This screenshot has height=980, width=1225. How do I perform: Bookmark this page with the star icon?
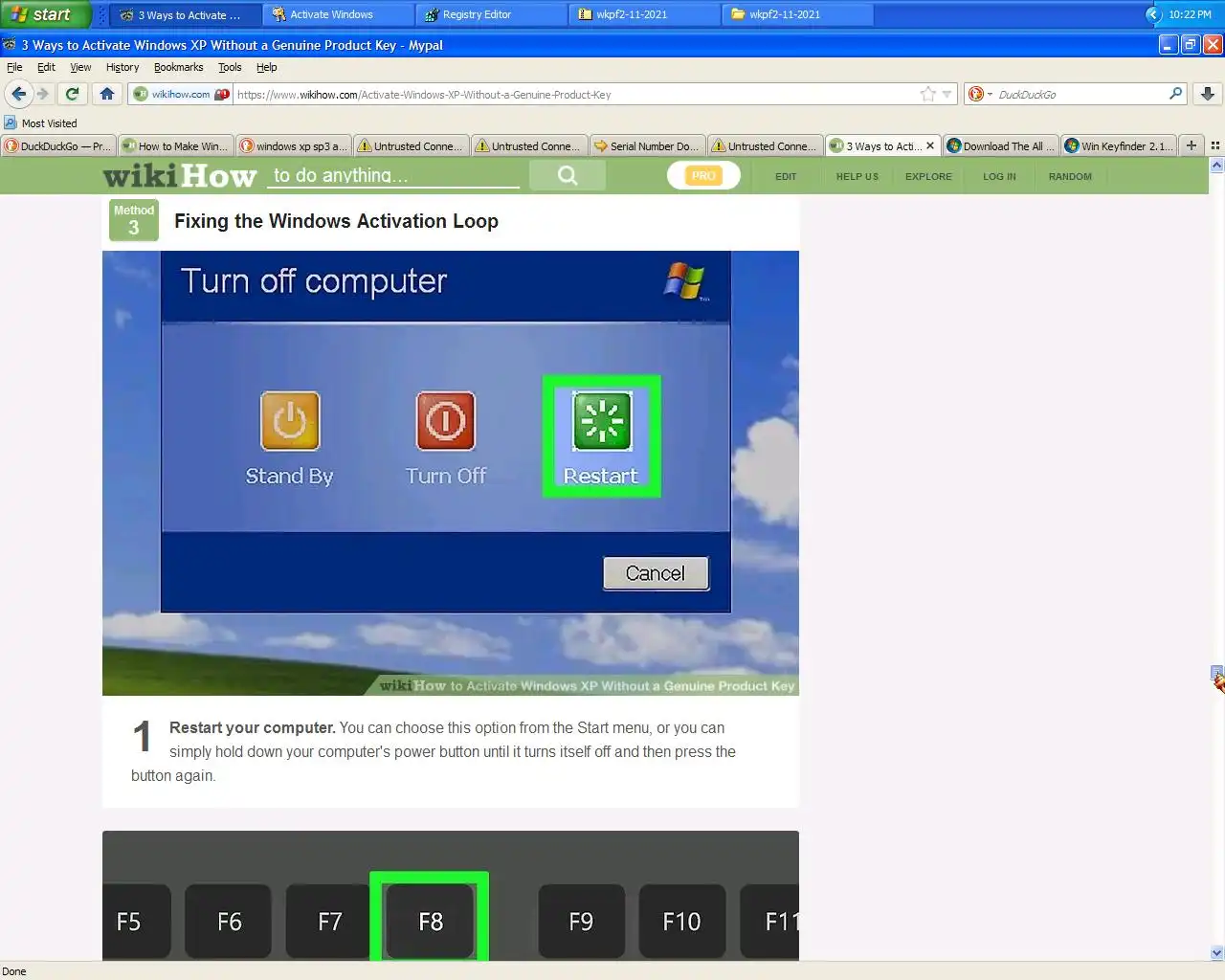pos(927,94)
